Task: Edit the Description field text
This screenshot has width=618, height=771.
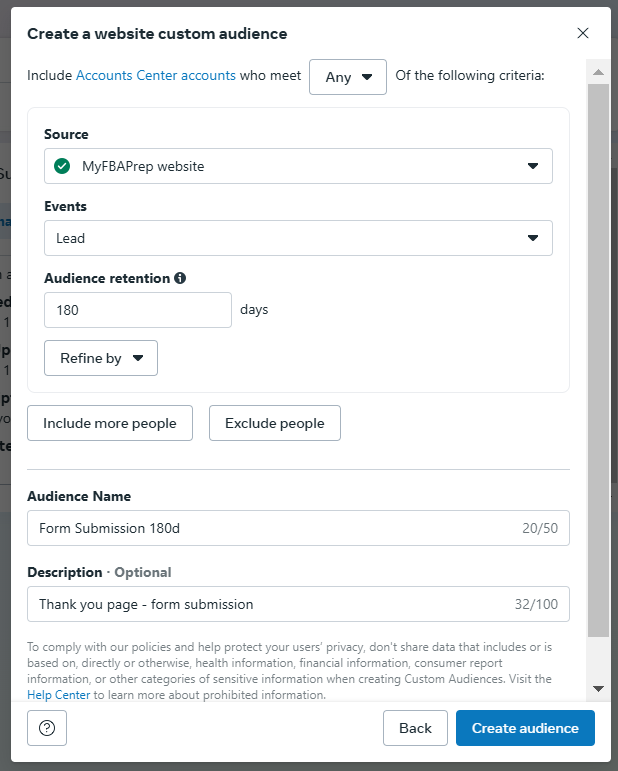Action: 298,604
